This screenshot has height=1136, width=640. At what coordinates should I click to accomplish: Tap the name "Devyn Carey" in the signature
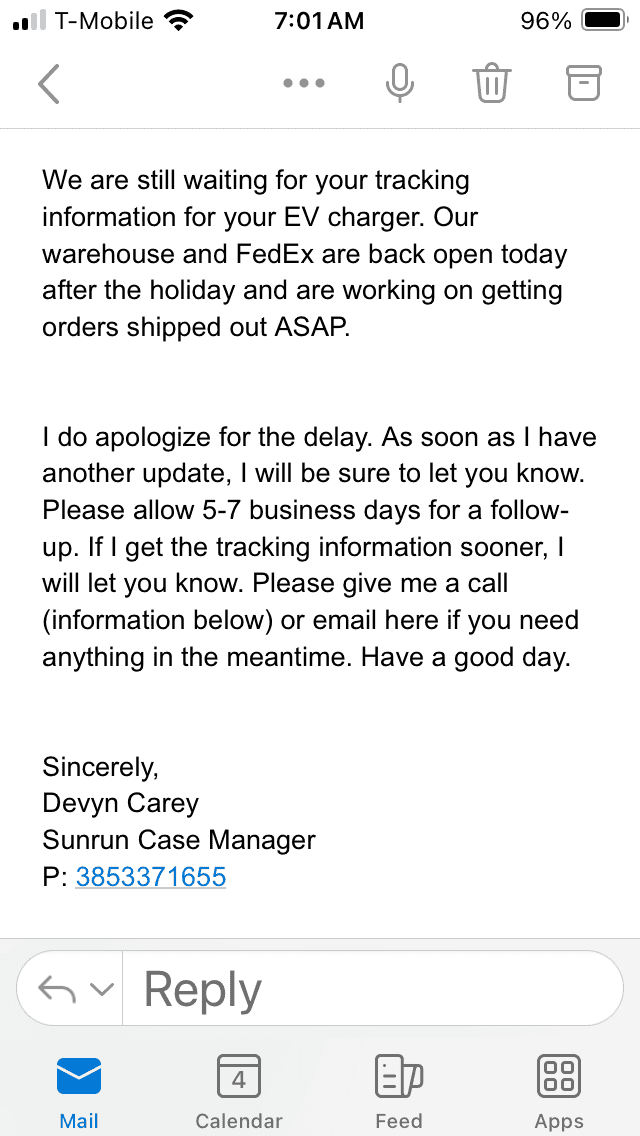click(121, 803)
